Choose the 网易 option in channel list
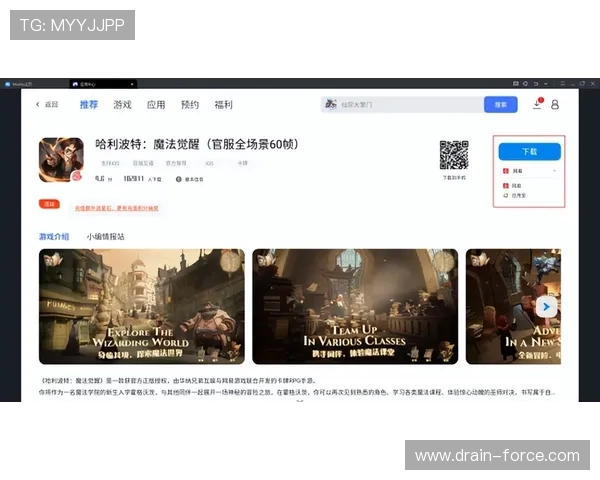Screen dimensions: 600x480 [x=512, y=186]
